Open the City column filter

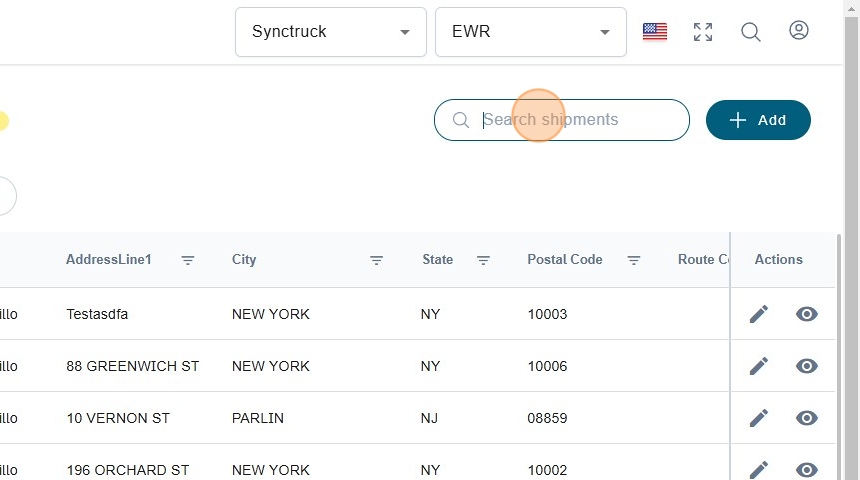pyautogui.click(x=377, y=260)
